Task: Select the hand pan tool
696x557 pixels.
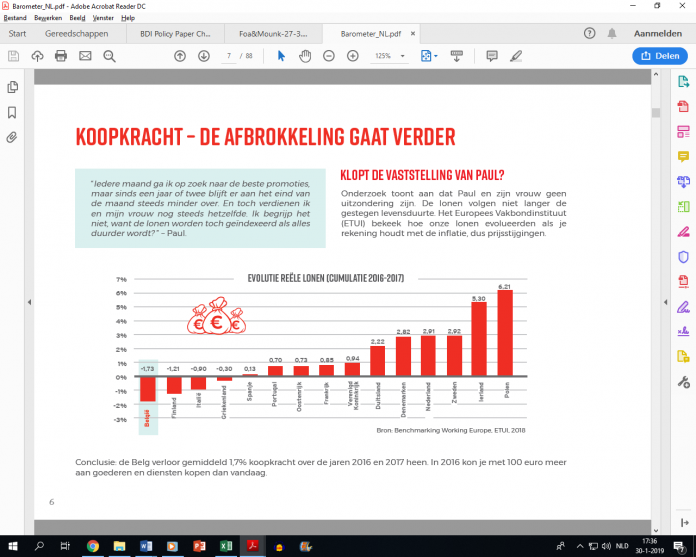Action: 305,56
